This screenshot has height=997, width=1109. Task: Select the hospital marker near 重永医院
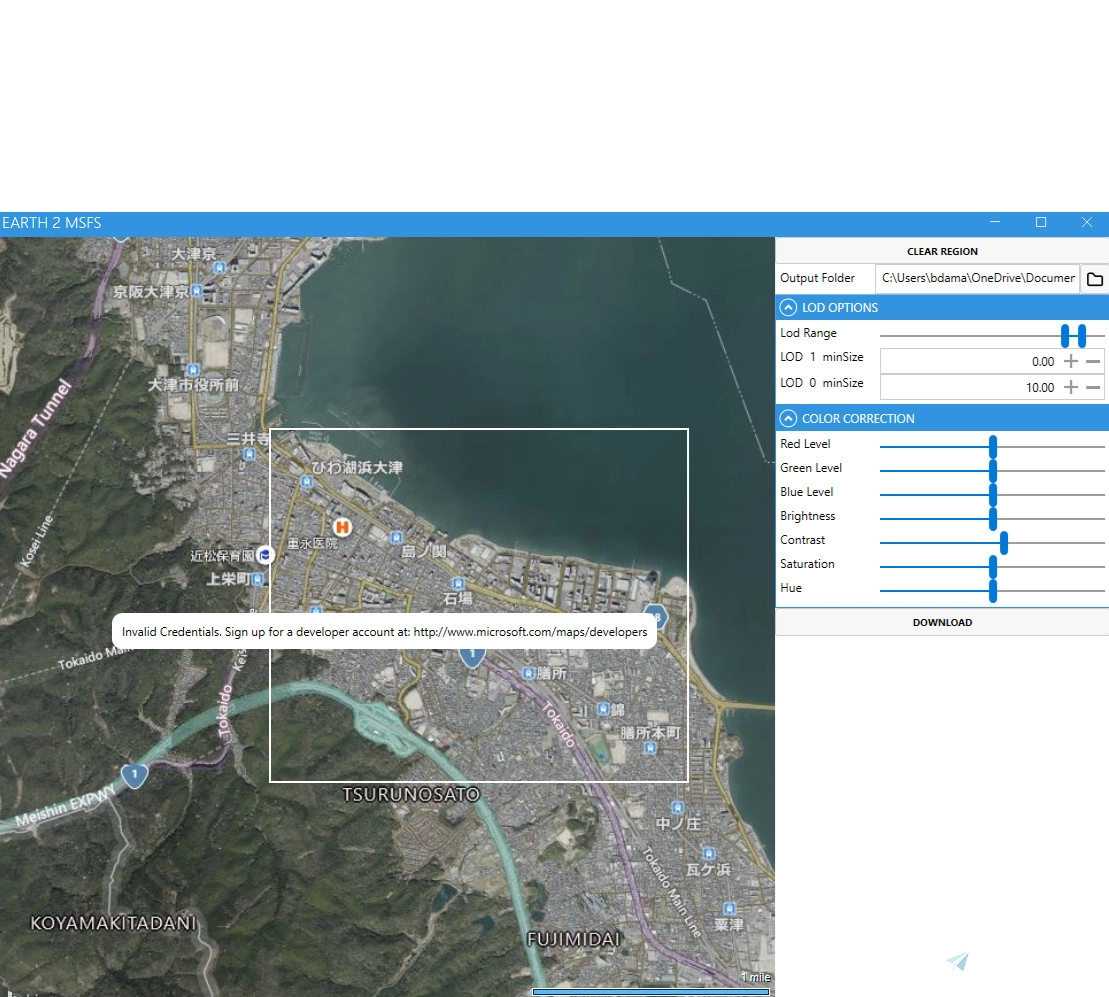click(342, 528)
